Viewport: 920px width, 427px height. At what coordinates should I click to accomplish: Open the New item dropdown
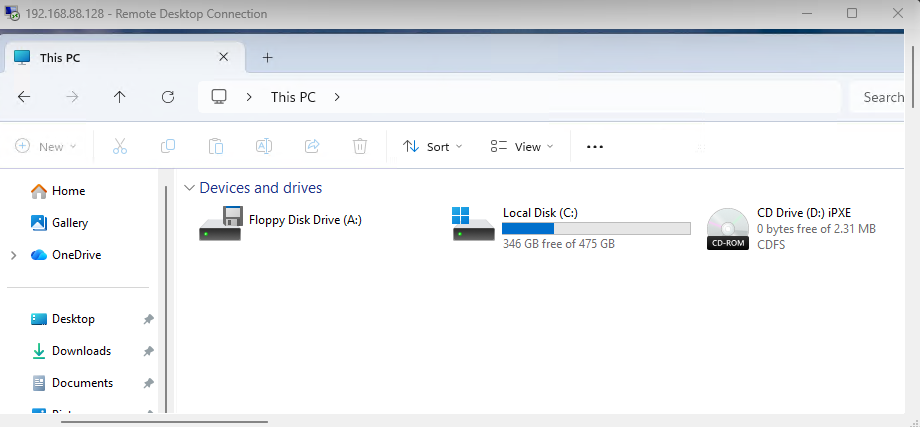(x=46, y=146)
